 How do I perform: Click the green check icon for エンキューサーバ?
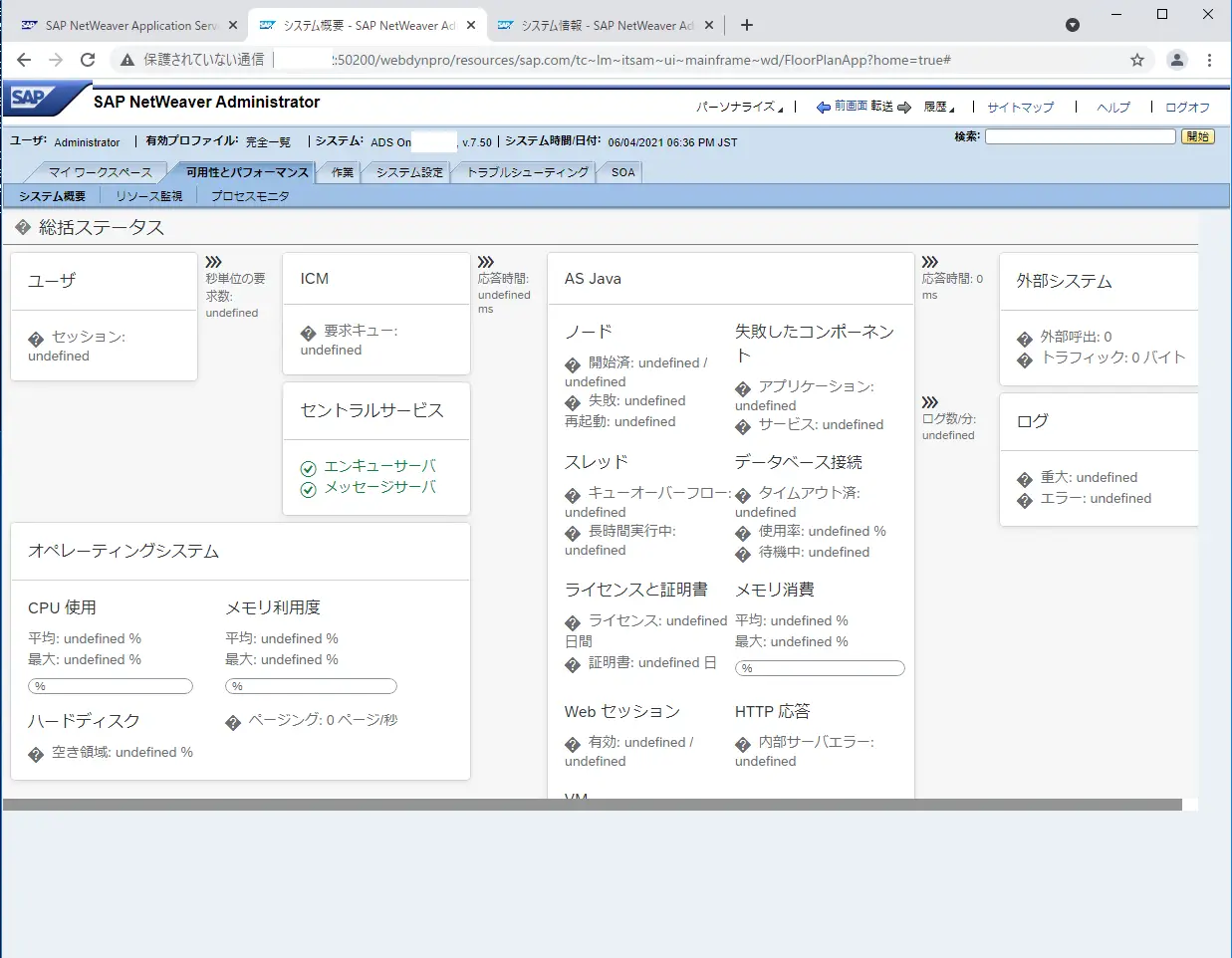tap(309, 468)
